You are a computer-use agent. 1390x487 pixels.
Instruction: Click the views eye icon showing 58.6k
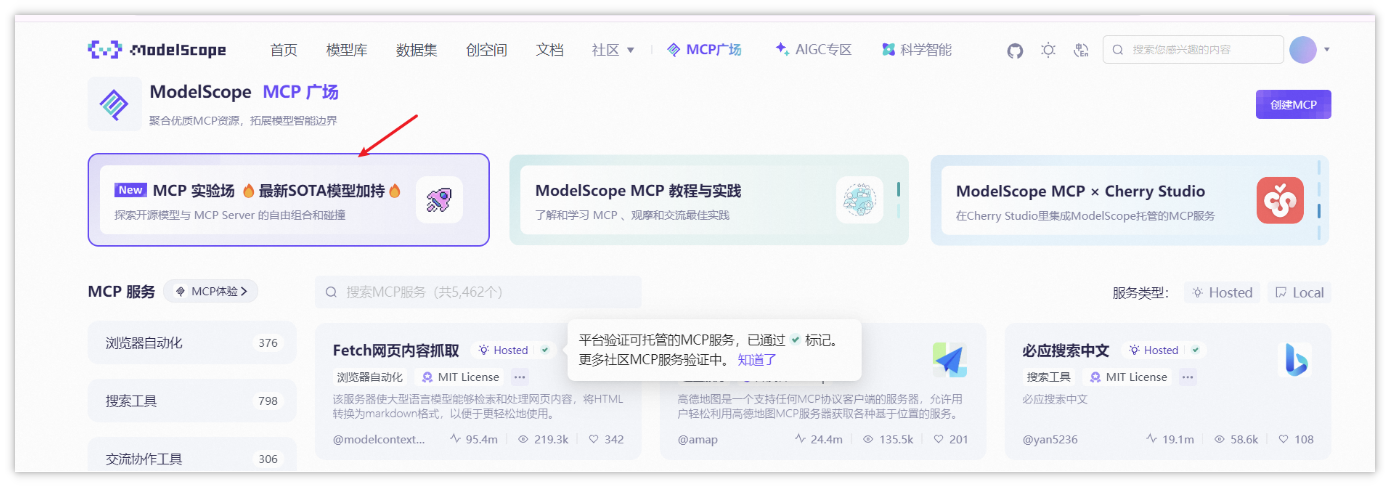click(1219, 439)
